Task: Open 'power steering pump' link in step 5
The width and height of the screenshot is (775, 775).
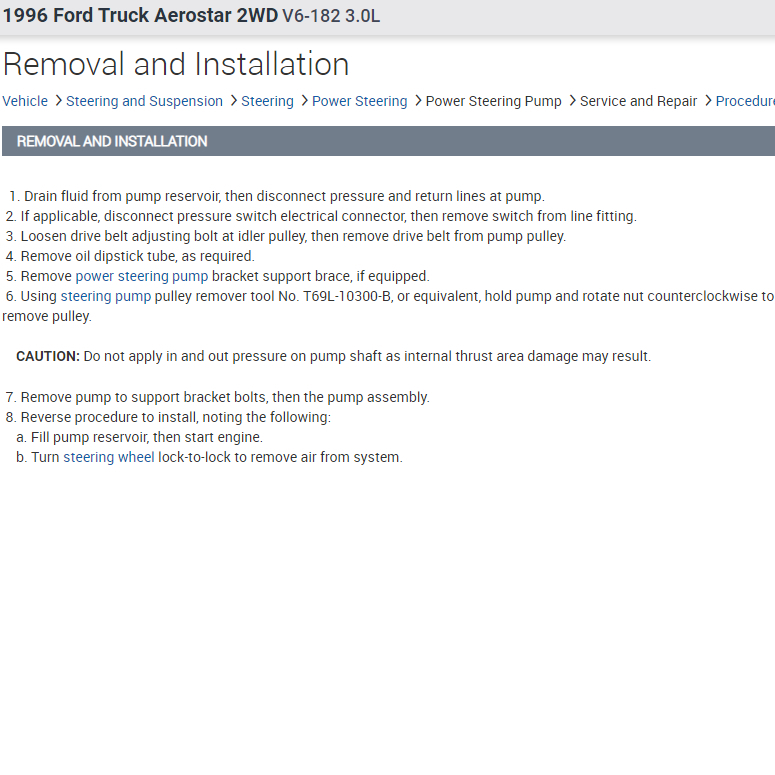Action: pos(142,276)
